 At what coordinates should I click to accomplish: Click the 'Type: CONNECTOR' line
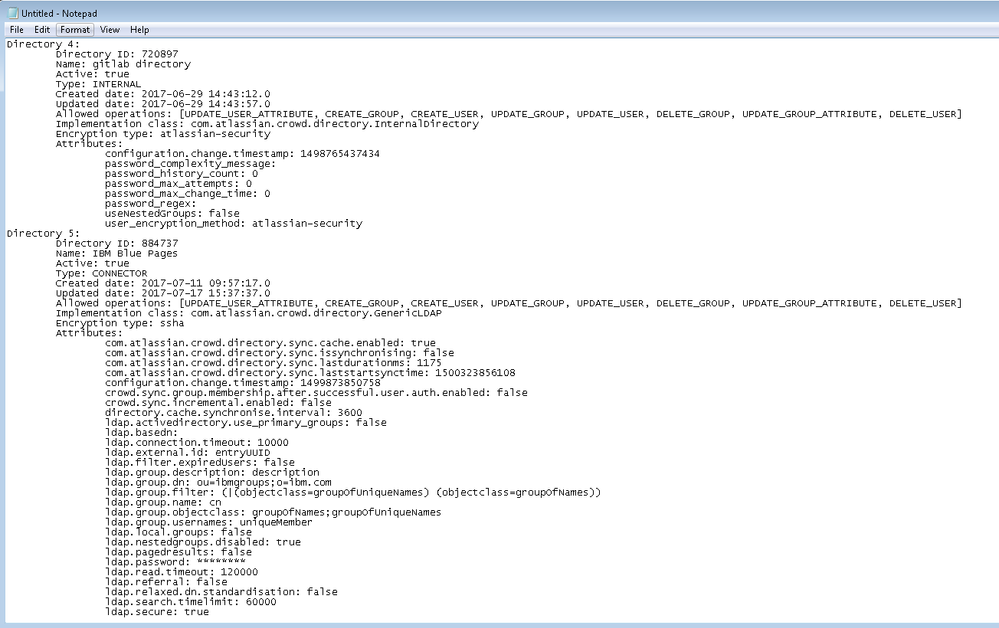coord(101,273)
